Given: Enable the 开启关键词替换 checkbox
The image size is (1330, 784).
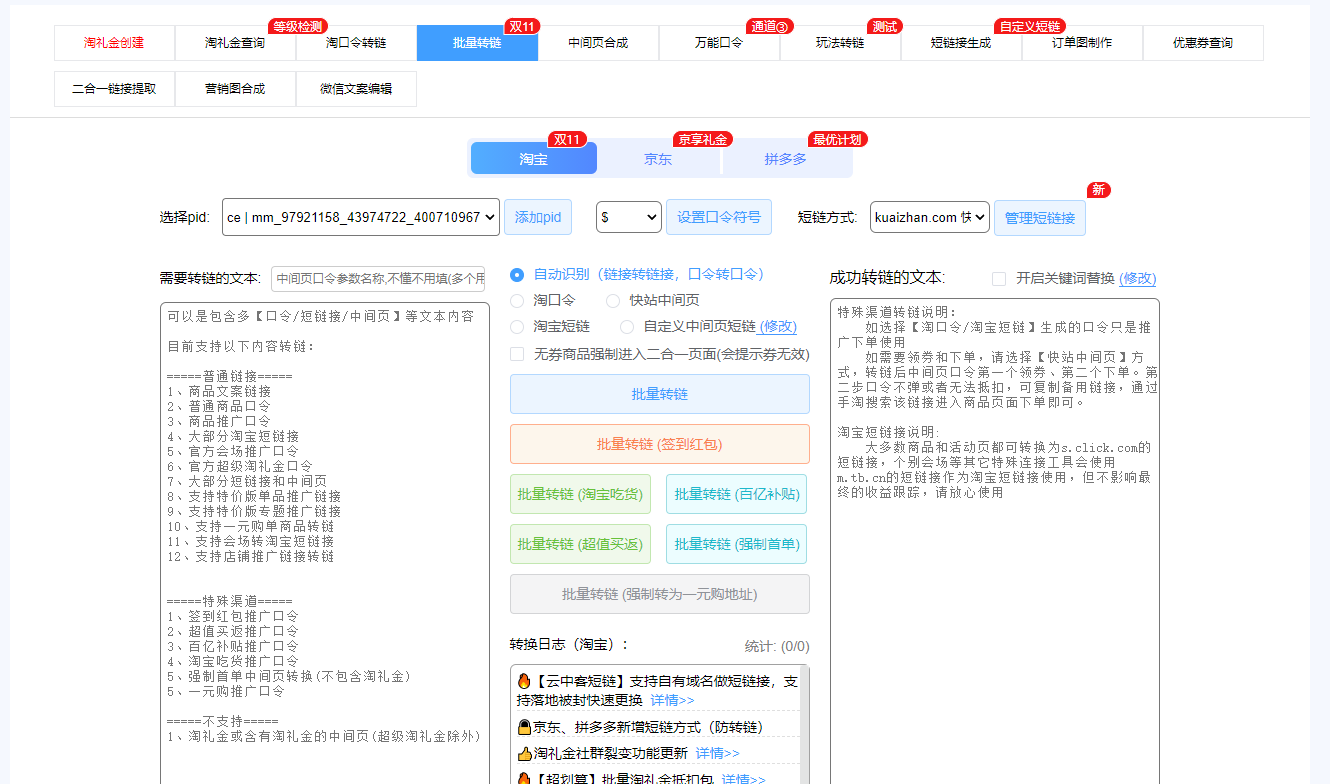Looking at the screenshot, I should pos(999,279).
